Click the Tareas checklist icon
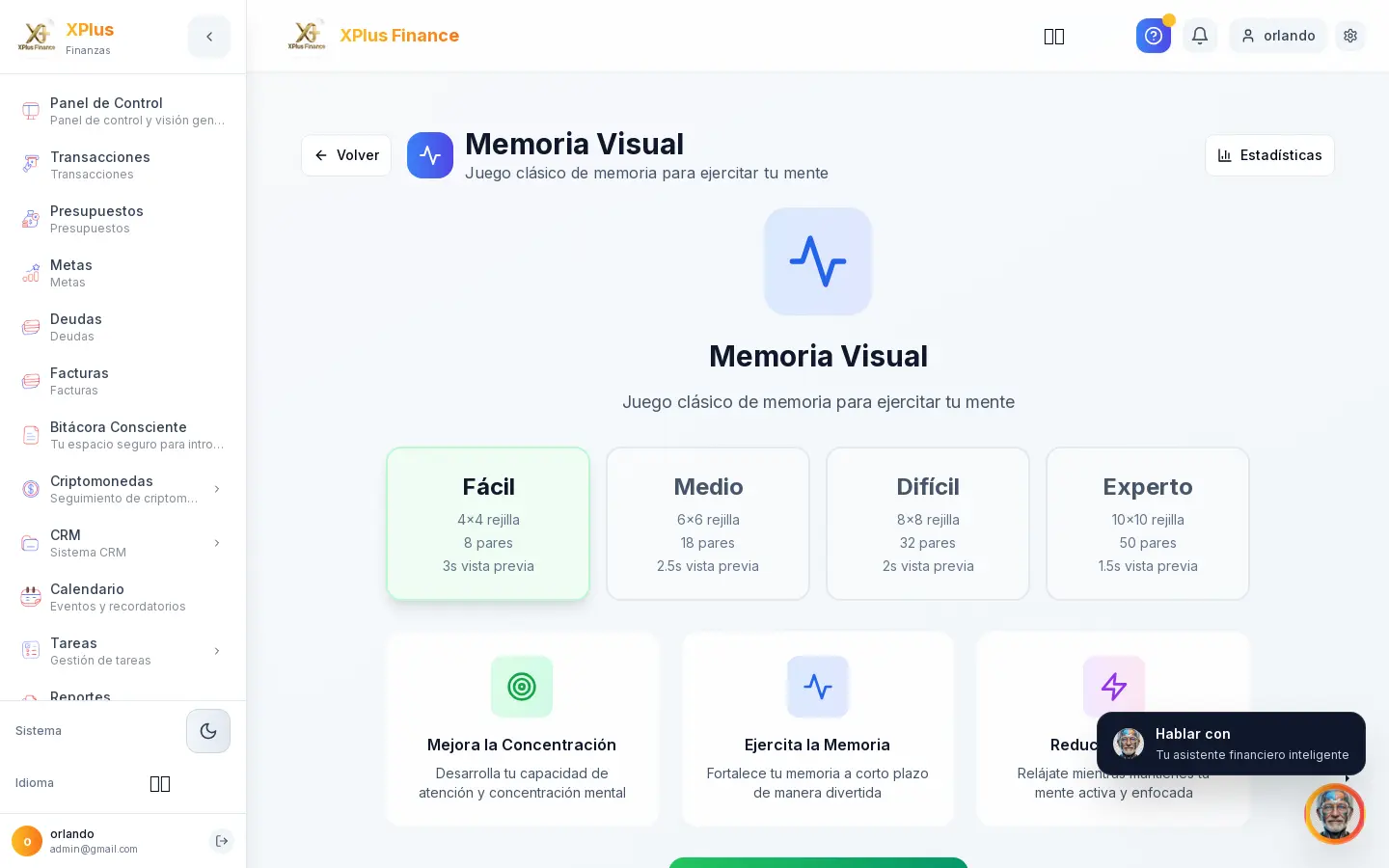Image resolution: width=1389 pixels, height=868 pixels. [x=31, y=651]
